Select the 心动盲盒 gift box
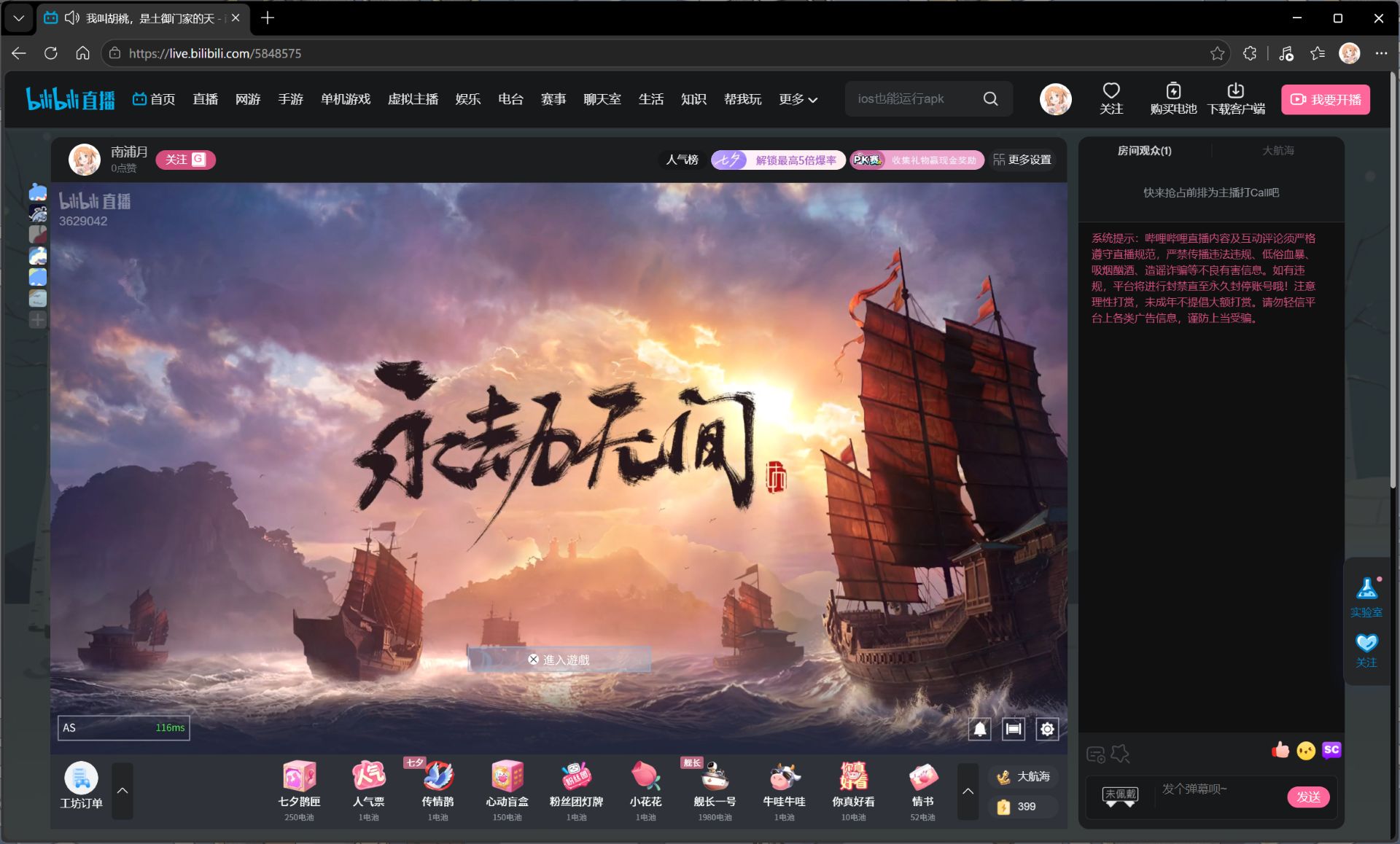 (507, 790)
